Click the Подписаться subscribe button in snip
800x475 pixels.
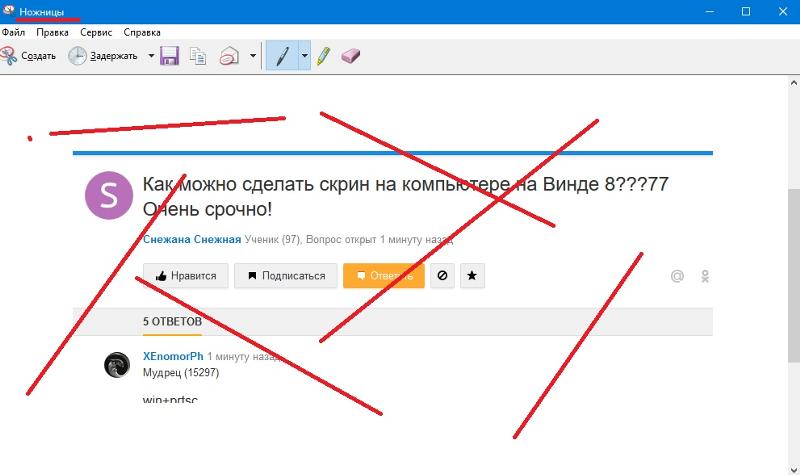[286, 276]
